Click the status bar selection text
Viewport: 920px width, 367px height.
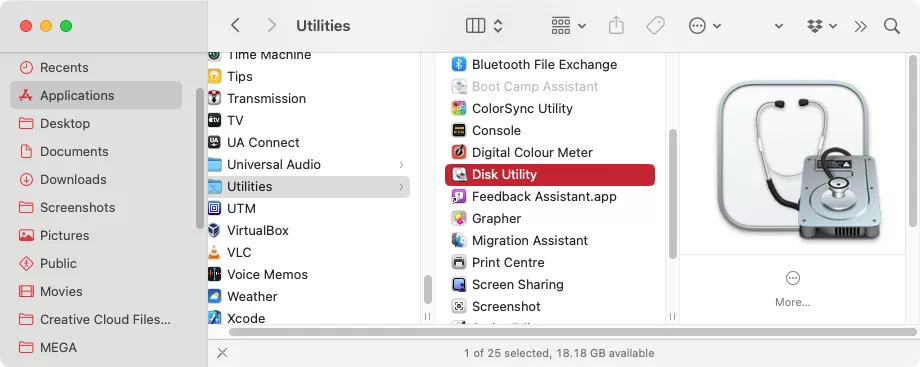[559, 353]
